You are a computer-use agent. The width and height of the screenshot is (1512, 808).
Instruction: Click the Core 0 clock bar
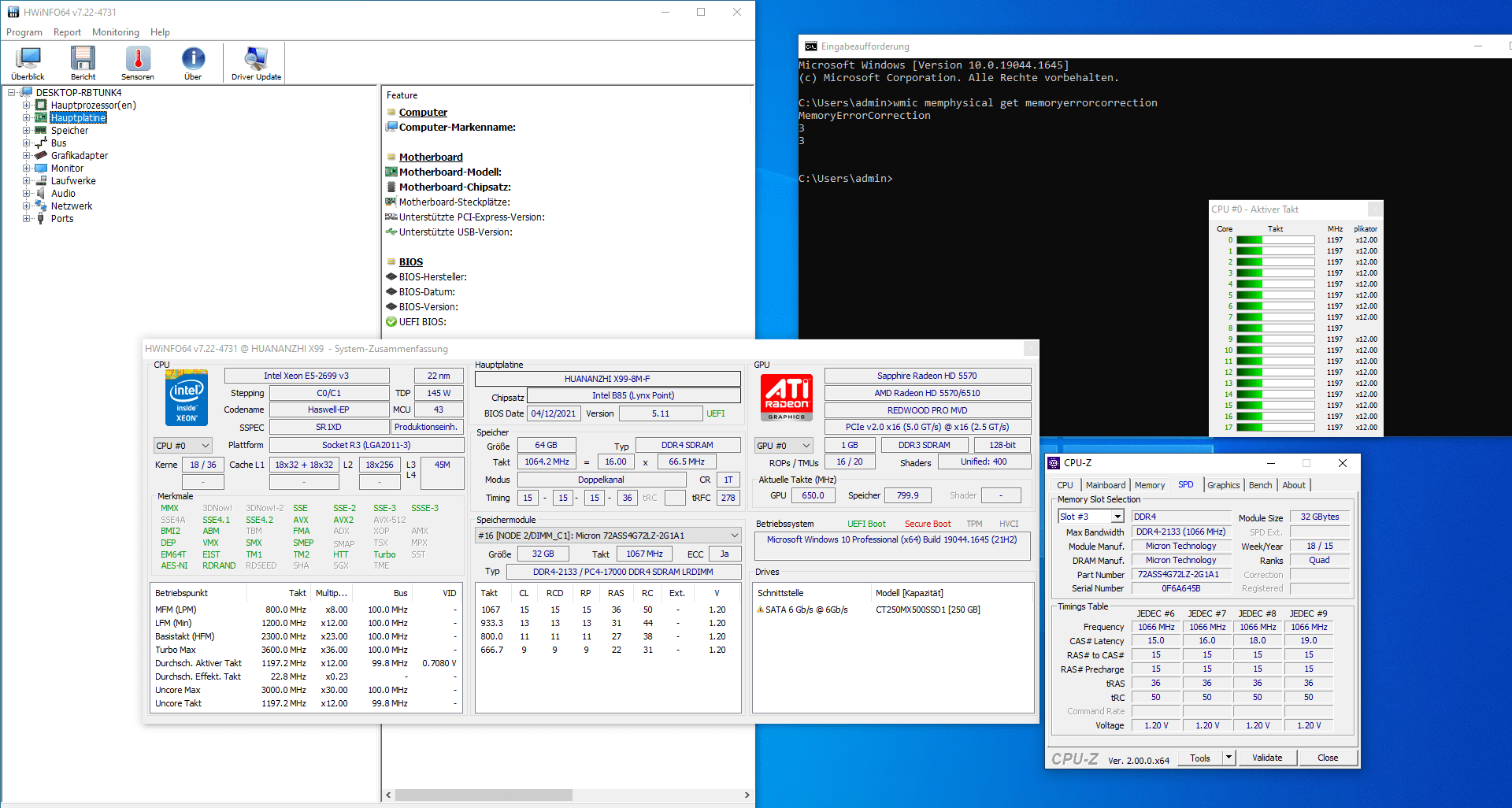(1275, 240)
